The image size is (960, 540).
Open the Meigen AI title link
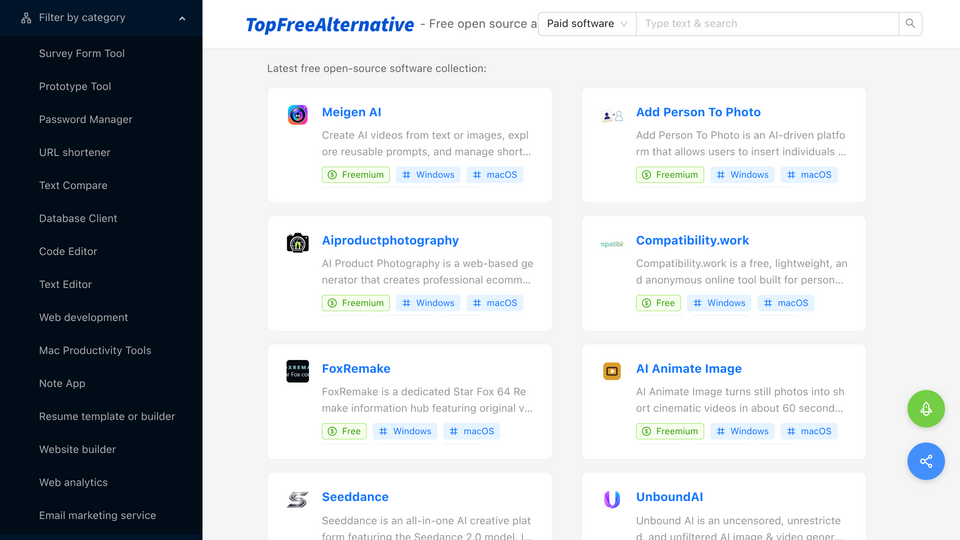(351, 112)
